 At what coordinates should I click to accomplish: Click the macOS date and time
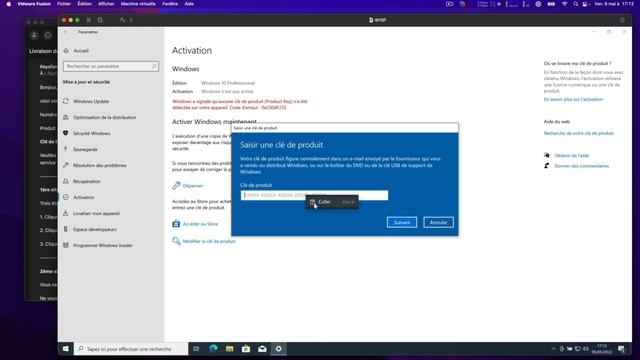(x=614, y=4)
